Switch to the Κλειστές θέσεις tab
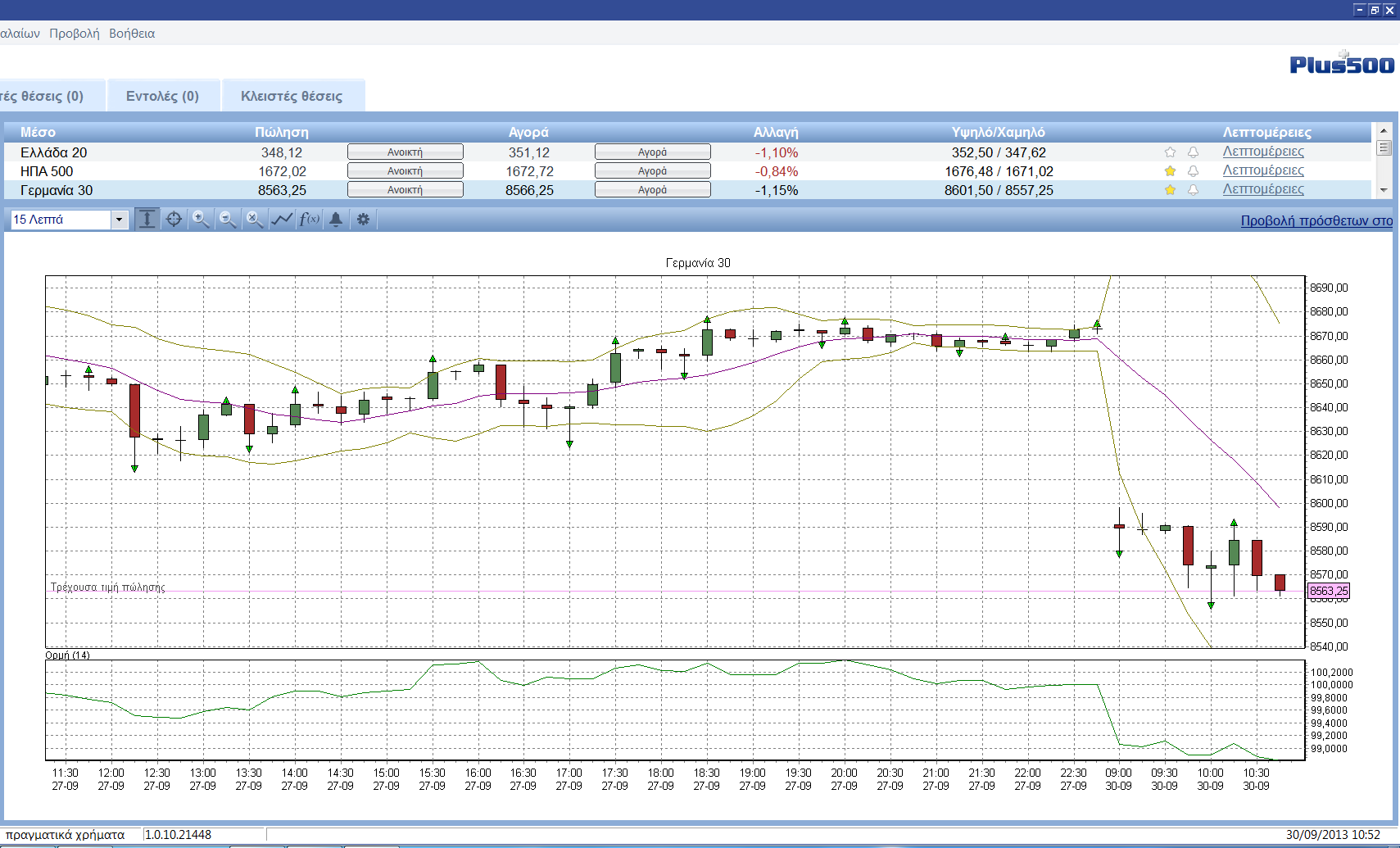The image size is (1400, 848). 292,96
